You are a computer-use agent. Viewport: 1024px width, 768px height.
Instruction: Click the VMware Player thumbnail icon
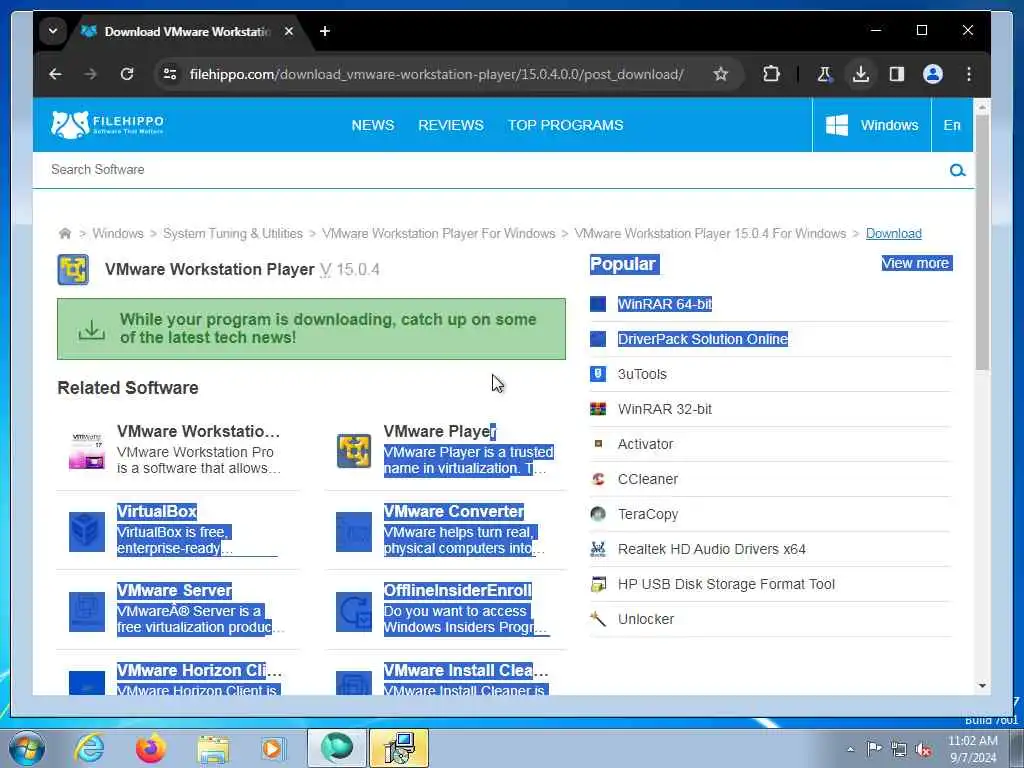(x=354, y=451)
